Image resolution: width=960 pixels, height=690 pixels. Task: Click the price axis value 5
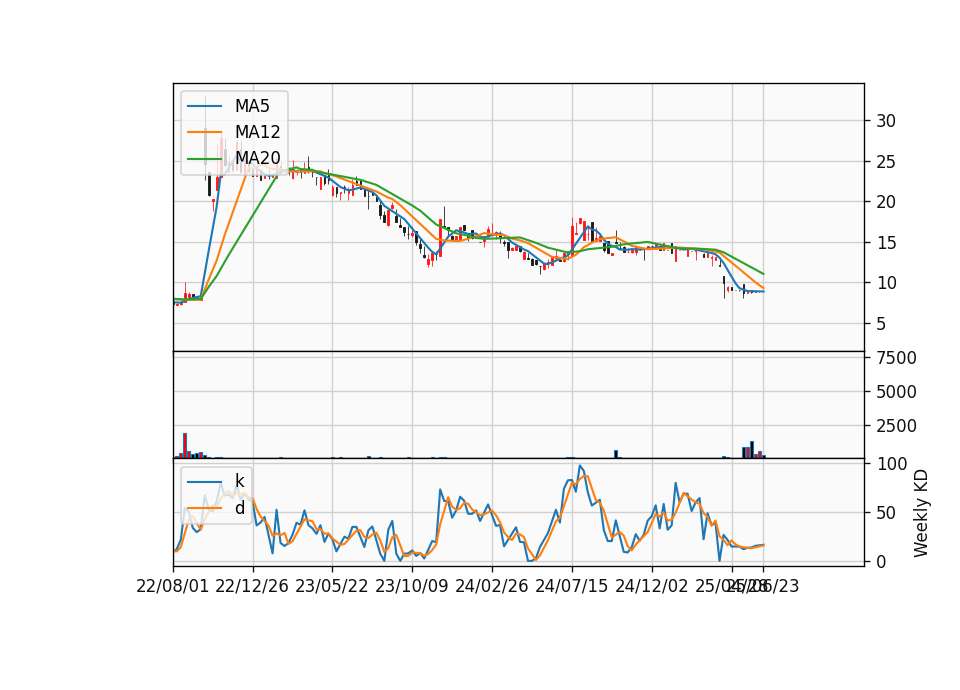coord(881,324)
